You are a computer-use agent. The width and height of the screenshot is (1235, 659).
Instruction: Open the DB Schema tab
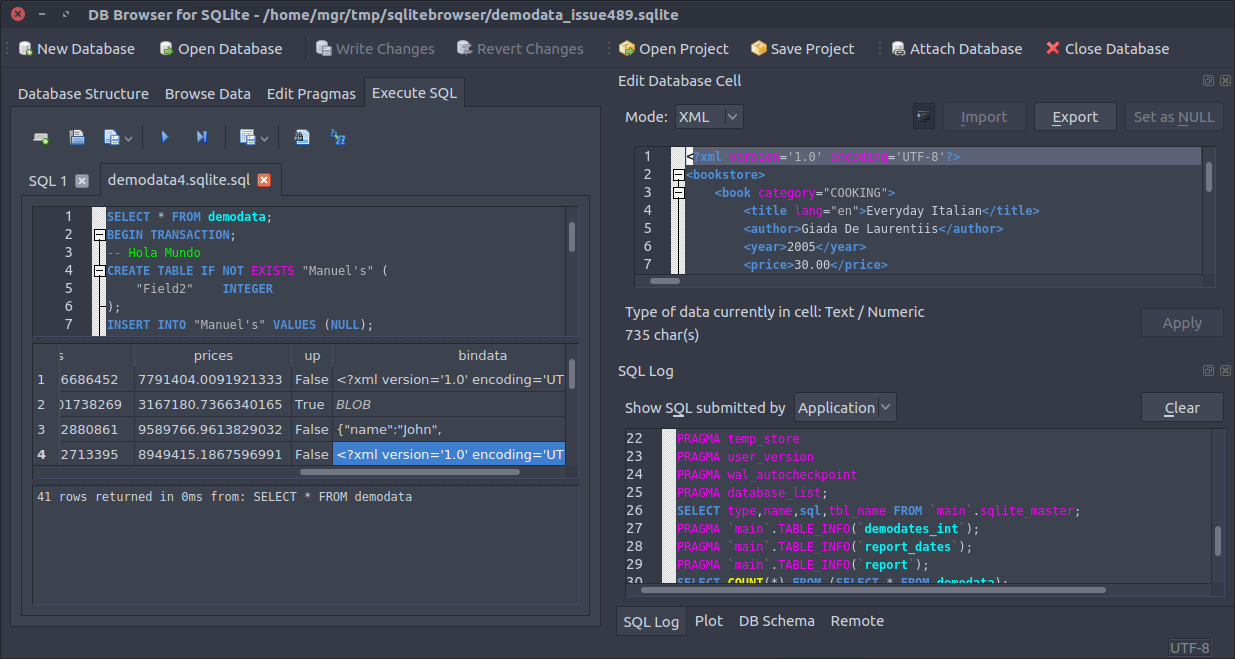tap(776, 621)
